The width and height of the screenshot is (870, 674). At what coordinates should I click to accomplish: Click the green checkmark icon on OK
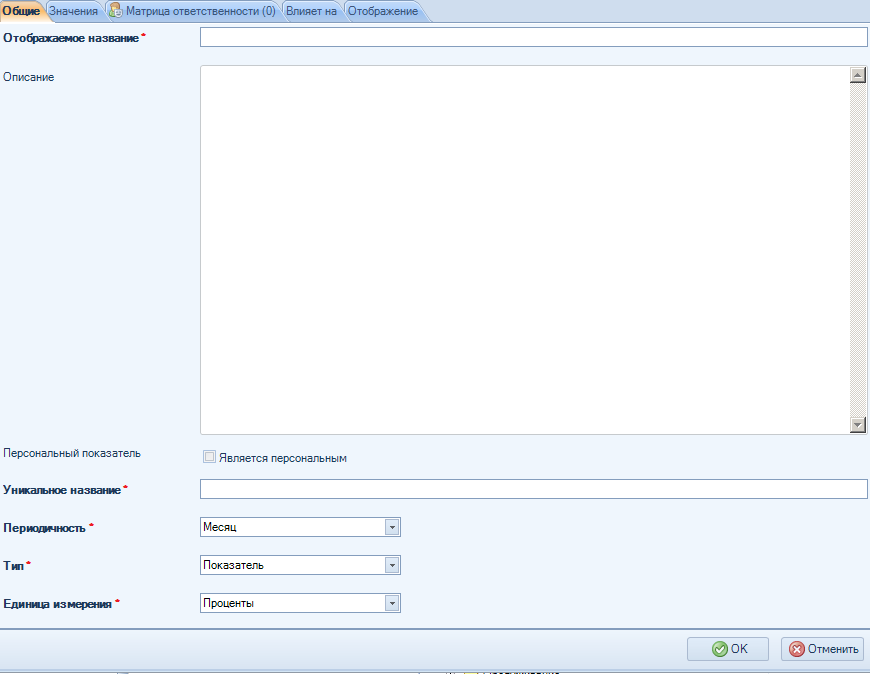pos(719,649)
